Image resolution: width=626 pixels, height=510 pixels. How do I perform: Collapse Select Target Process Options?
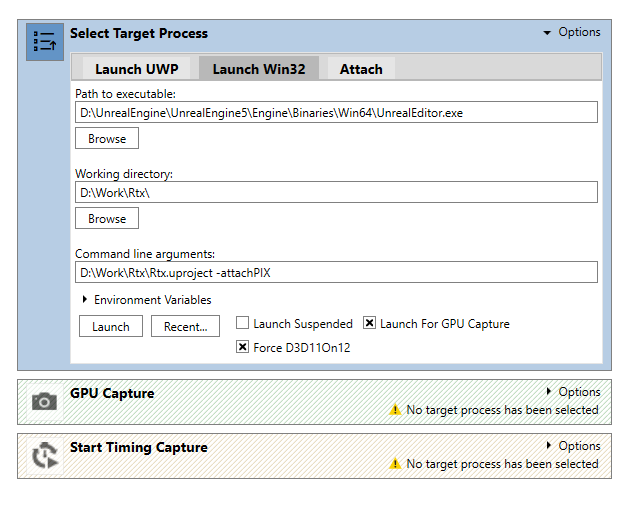[571, 32]
